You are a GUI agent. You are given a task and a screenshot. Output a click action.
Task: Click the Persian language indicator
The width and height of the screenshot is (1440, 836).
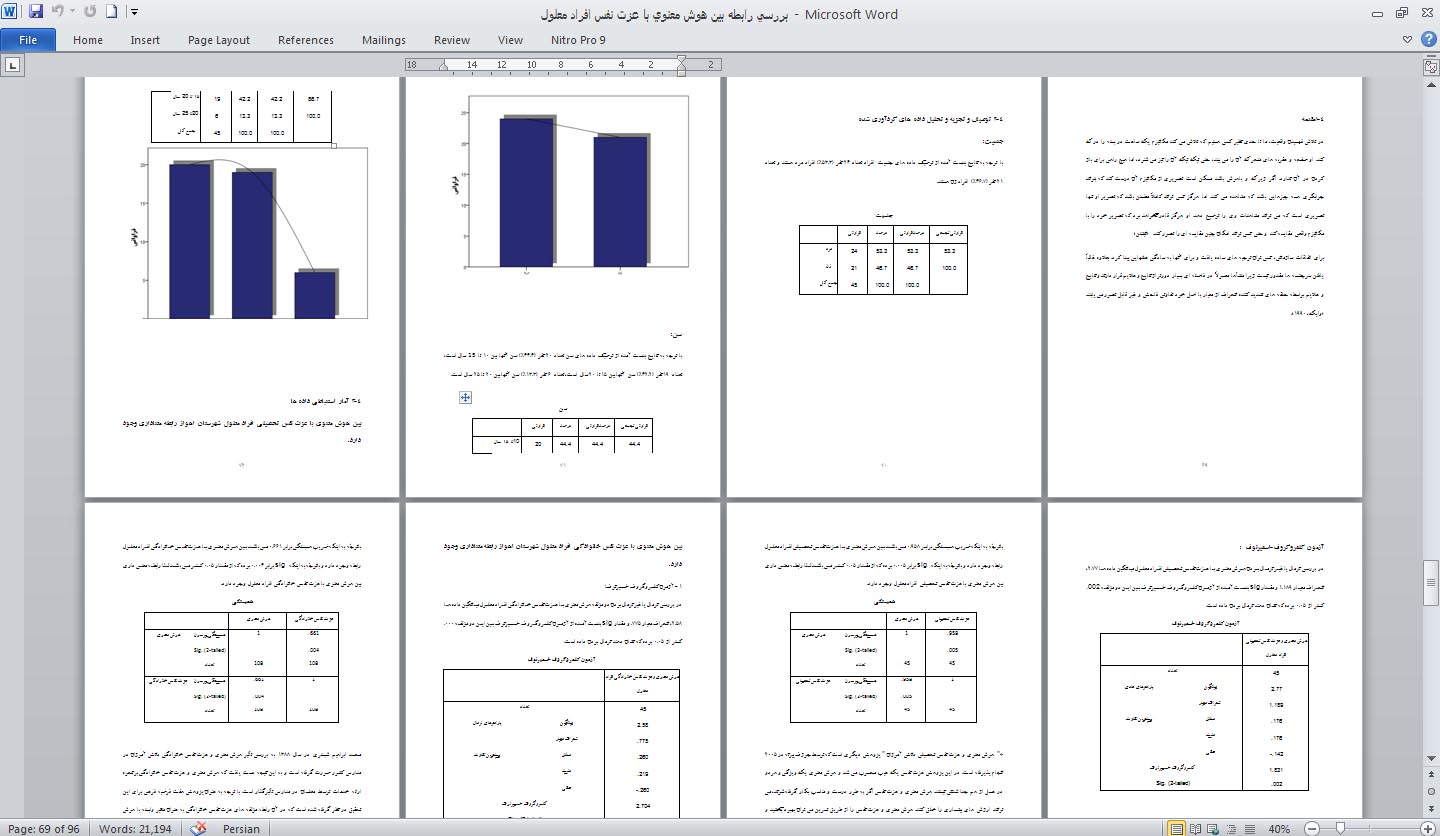pyautogui.click(x=241, y=828)
